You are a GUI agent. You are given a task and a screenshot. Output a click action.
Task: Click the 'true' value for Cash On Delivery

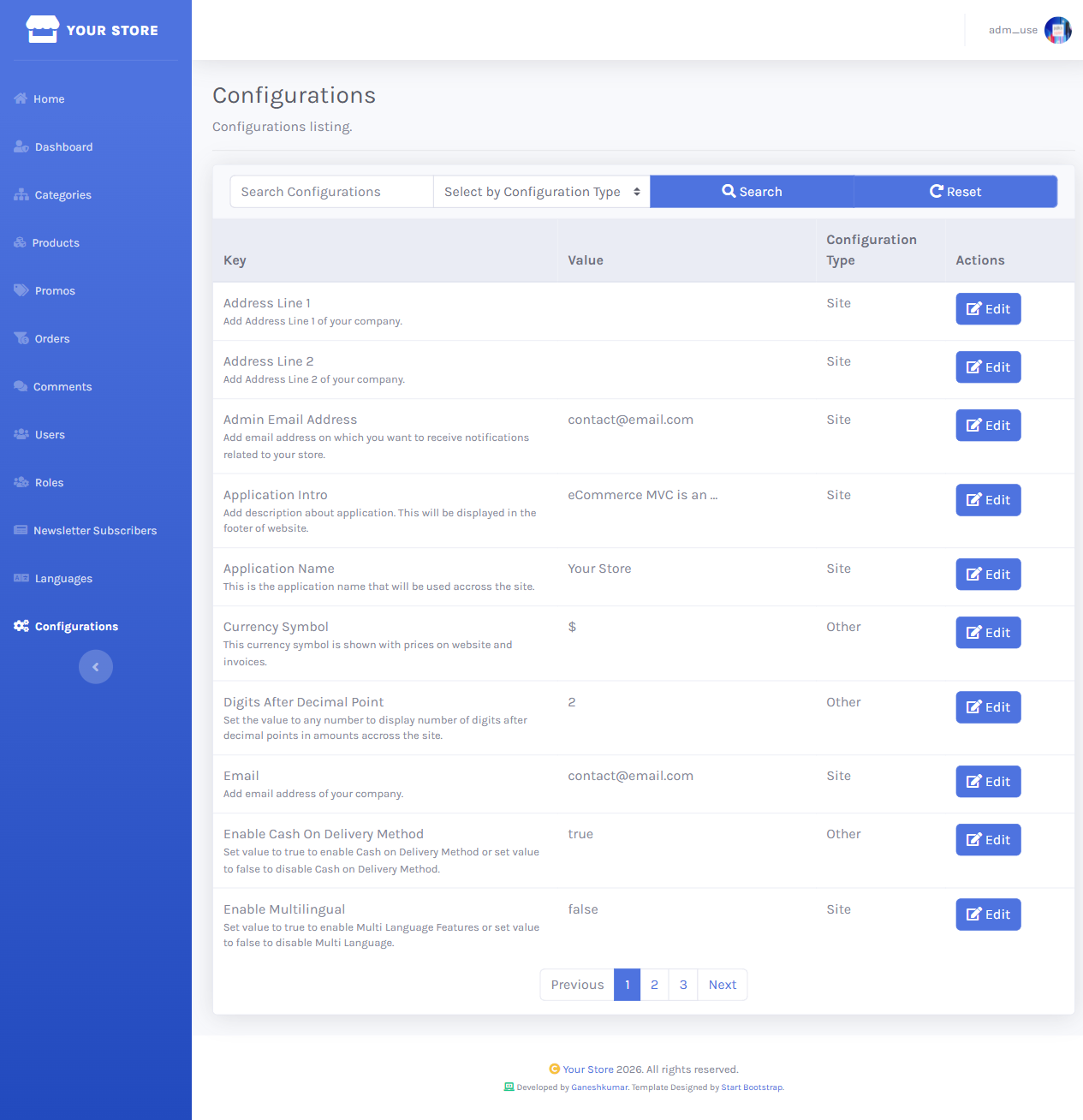pos(580,834)
